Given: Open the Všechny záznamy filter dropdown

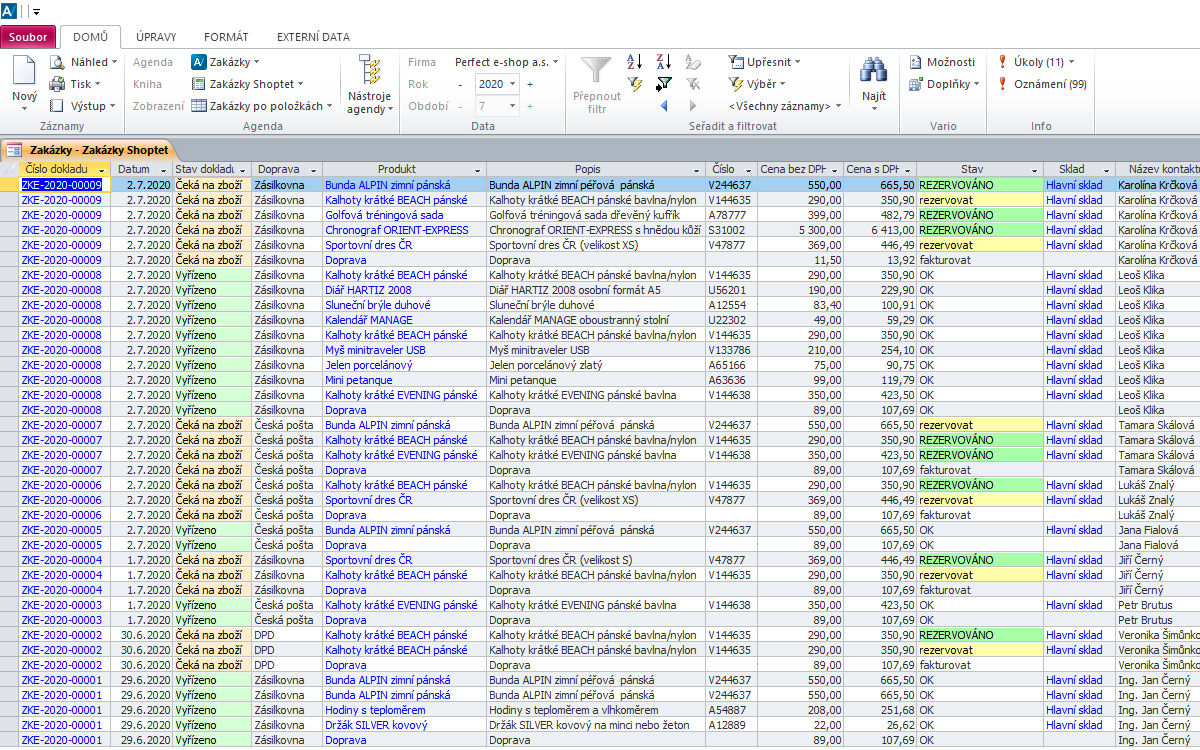Looking at the screenshot, I should pos(785,106).
